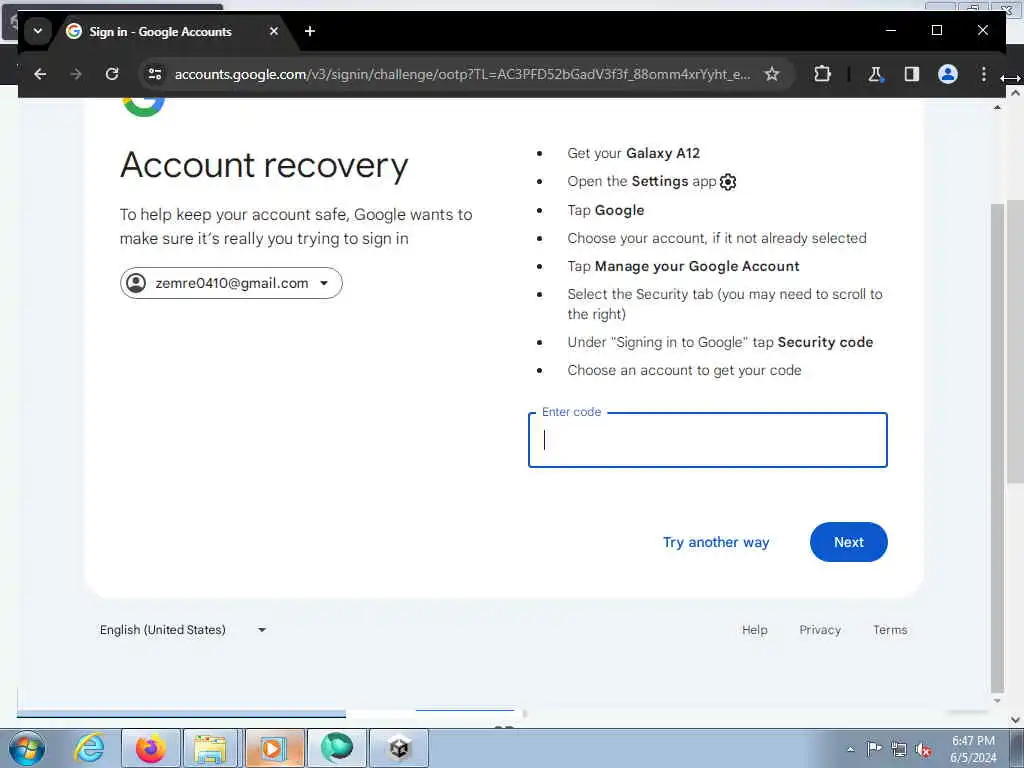Image resolution: width=1024 pixels, height=768 pixels.
Task: Launch Firefox from the taskbar
Action: click(x=150, y=748)
